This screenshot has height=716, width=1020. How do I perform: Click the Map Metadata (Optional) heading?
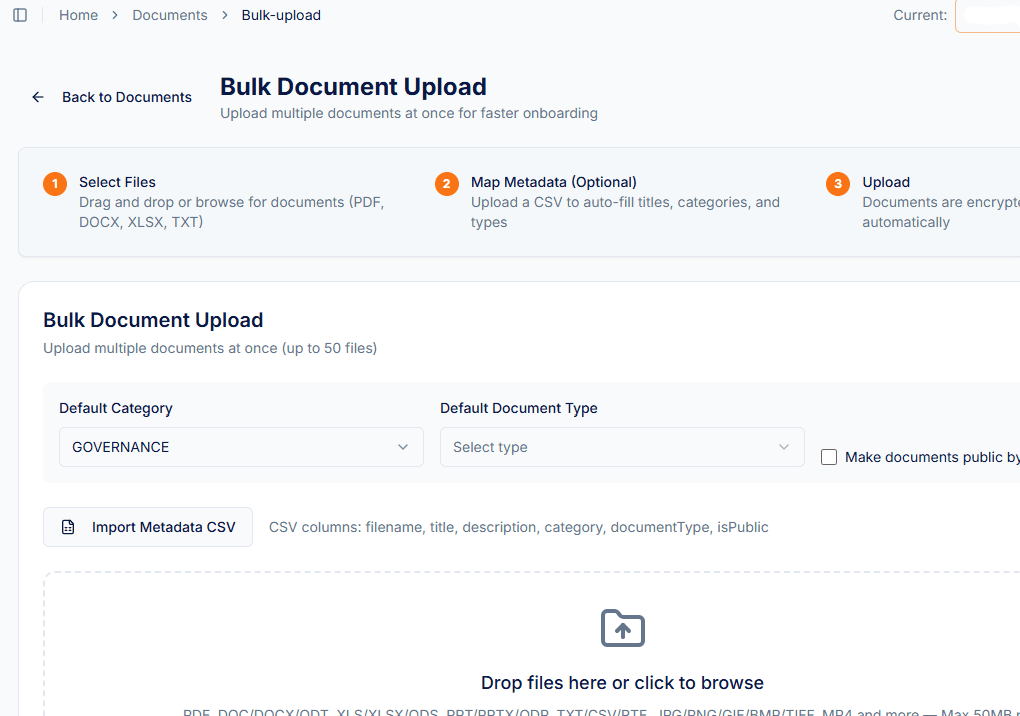pos(554,182)
